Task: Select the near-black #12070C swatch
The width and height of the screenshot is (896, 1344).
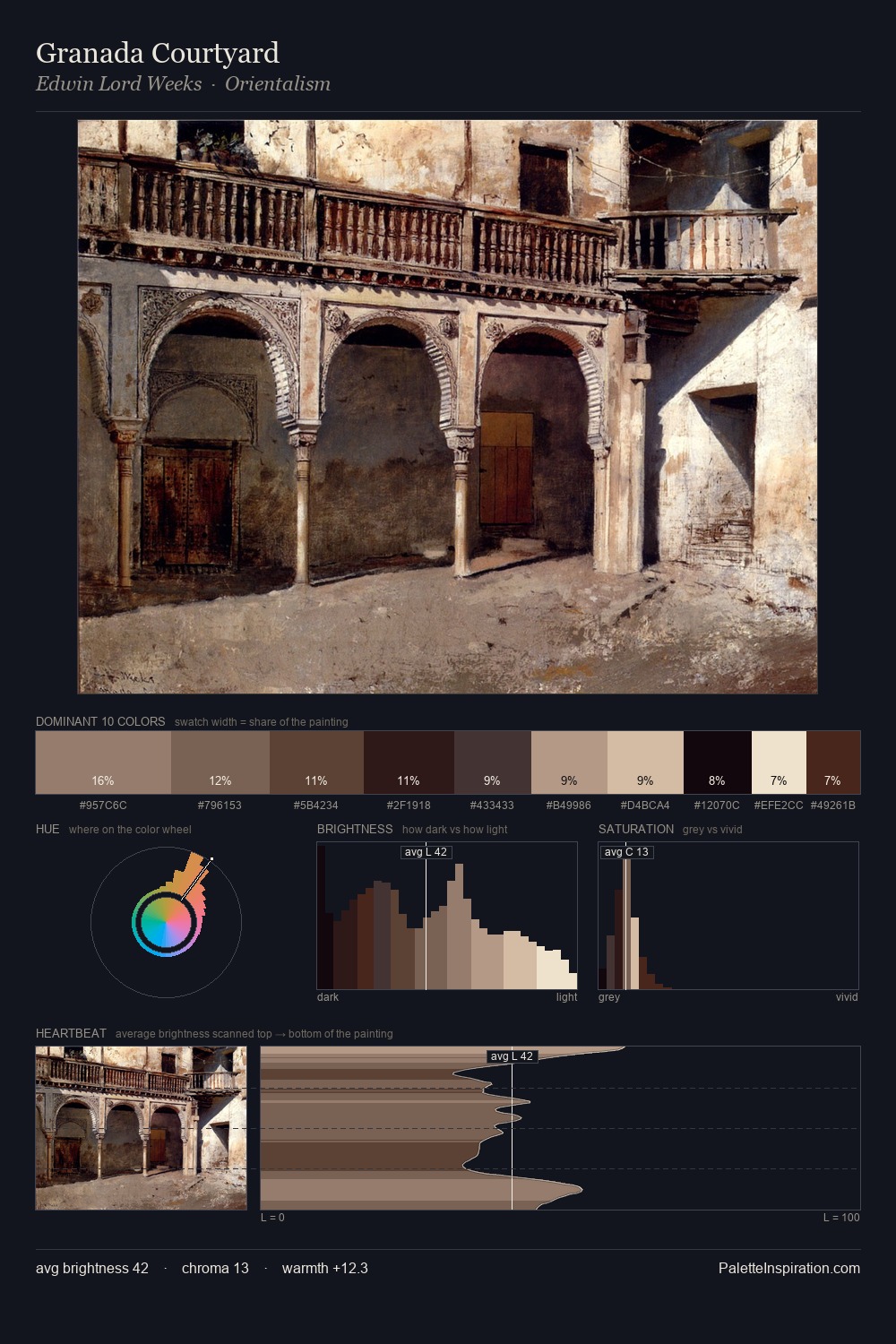Action: point(718,762)
